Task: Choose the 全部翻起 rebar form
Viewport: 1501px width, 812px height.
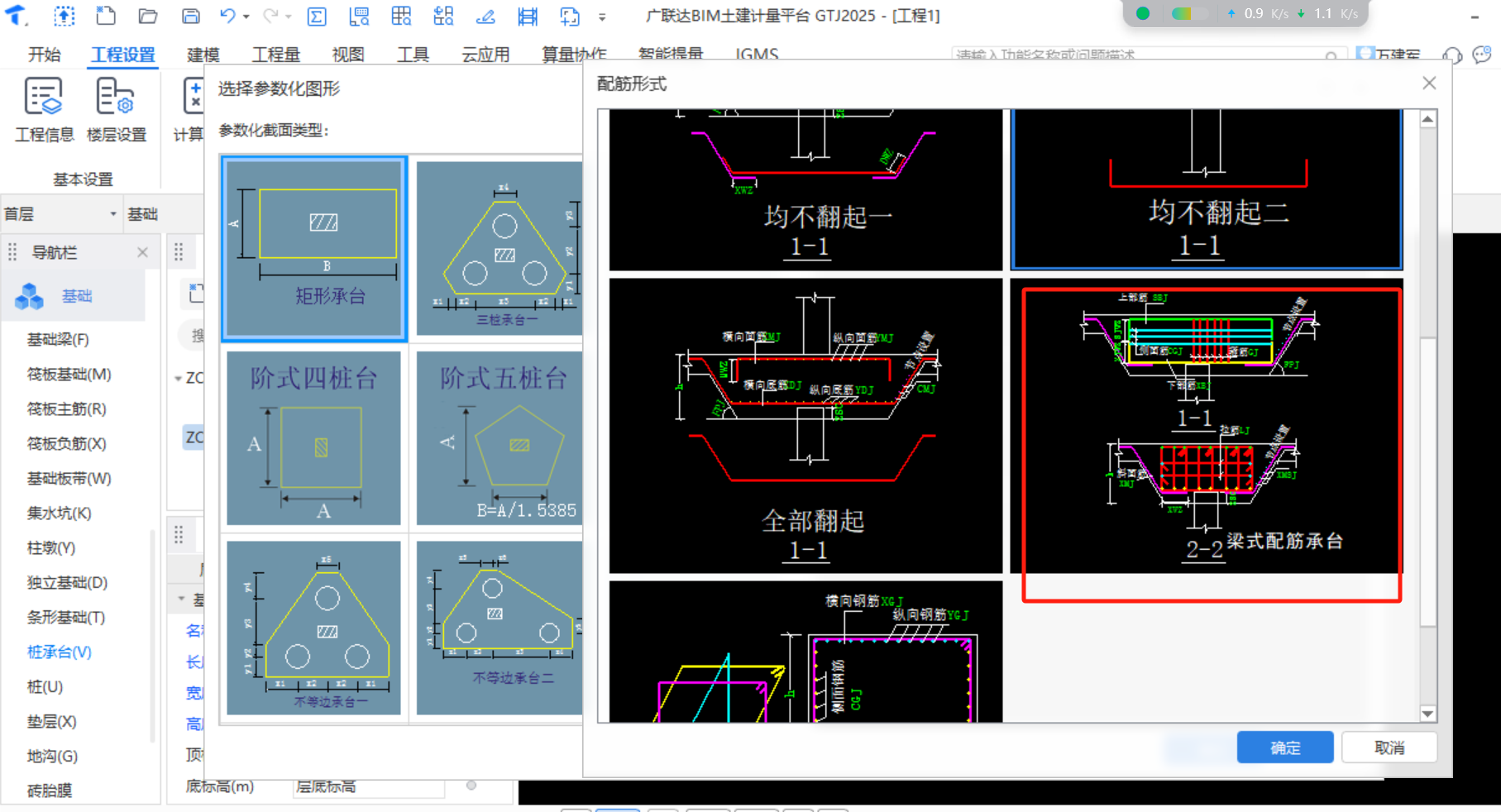Action: point(805,425)
